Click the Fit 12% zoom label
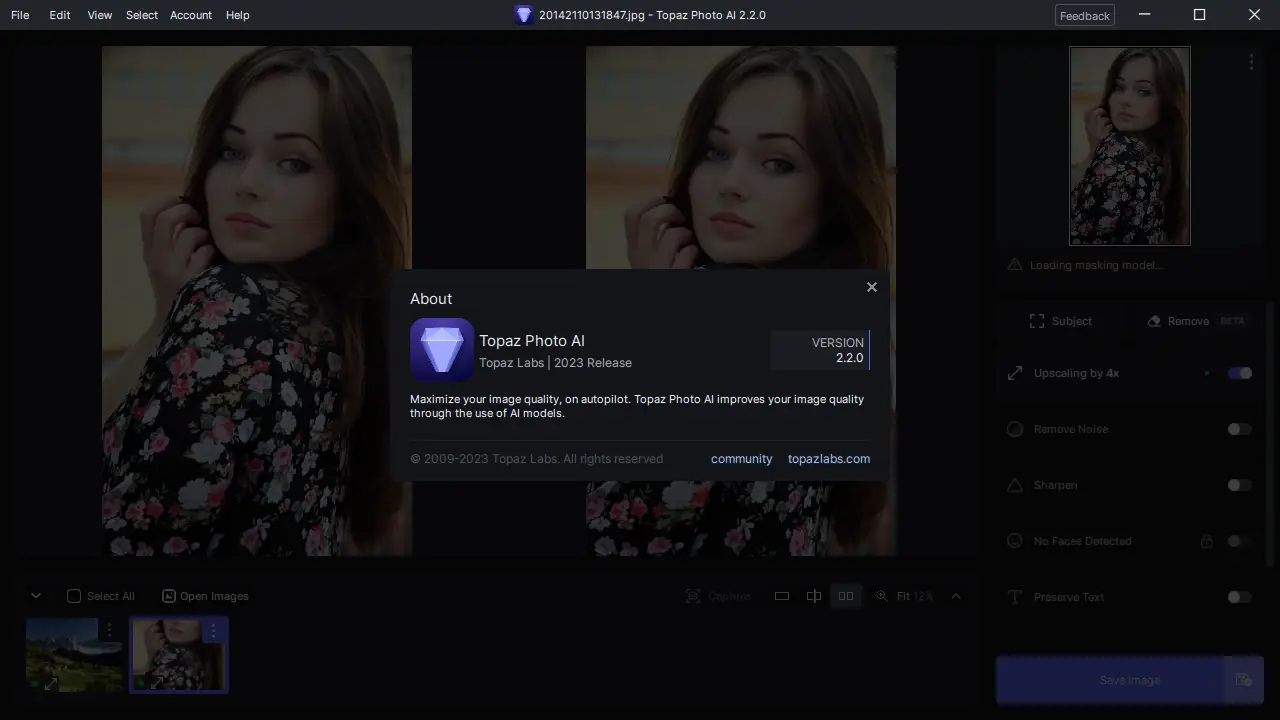This screenshot has width=1280, height=720. (x=915, y=596)
